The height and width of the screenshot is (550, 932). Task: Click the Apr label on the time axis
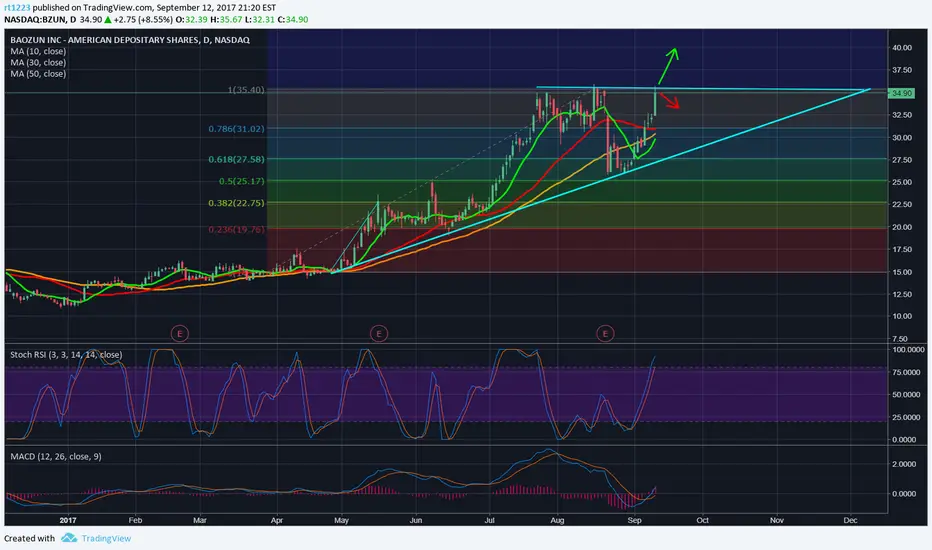[x=276, y=520]
